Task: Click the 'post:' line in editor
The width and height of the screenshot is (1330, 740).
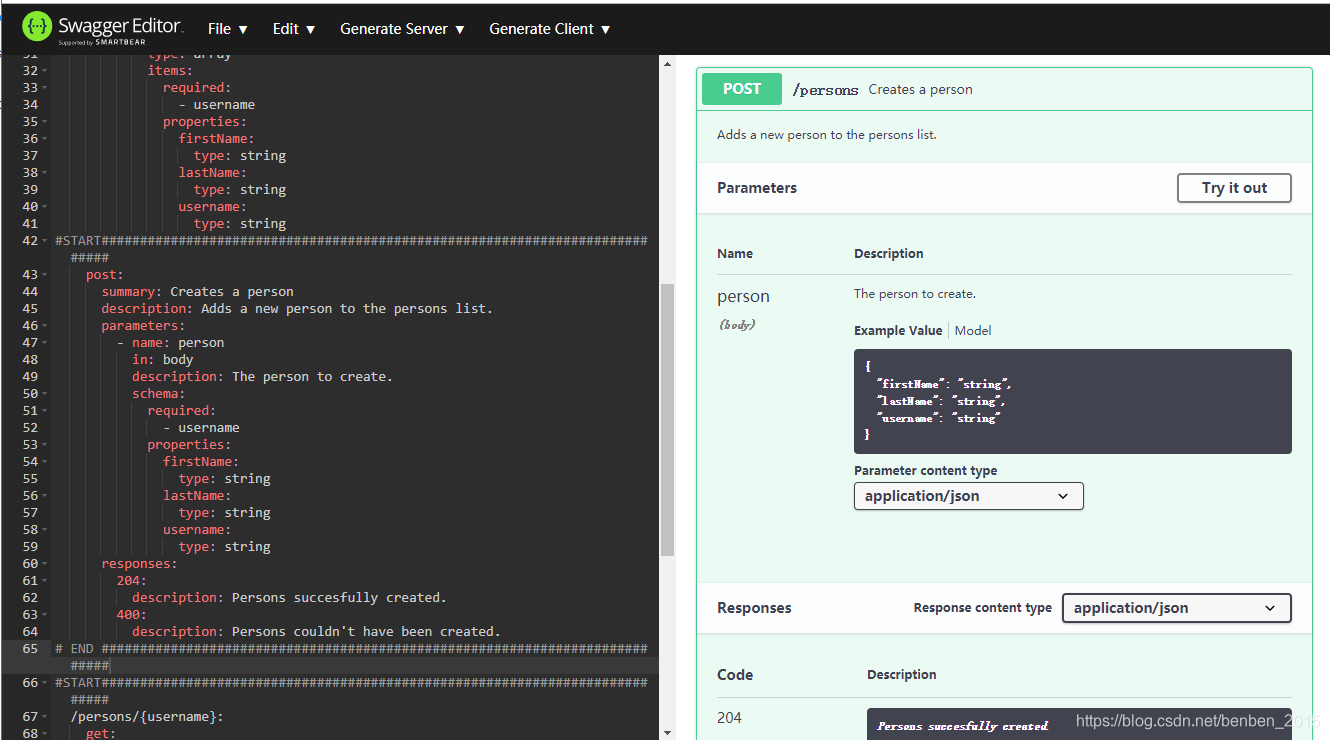Action: tap(105, 274)
